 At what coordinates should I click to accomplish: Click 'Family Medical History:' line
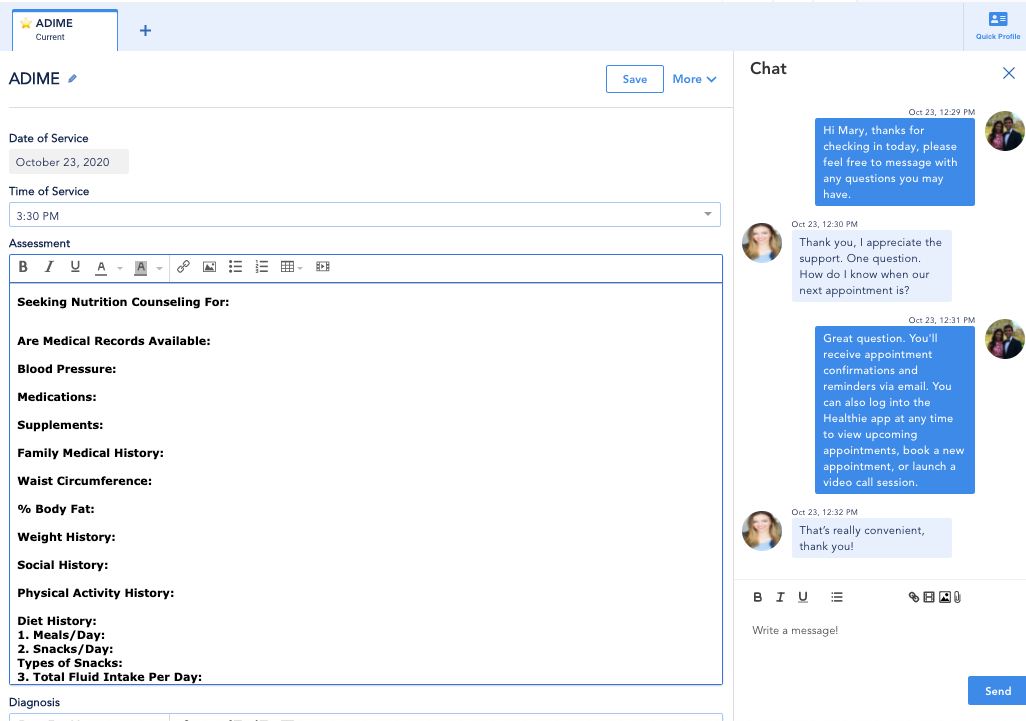click(x=90, y=453)
